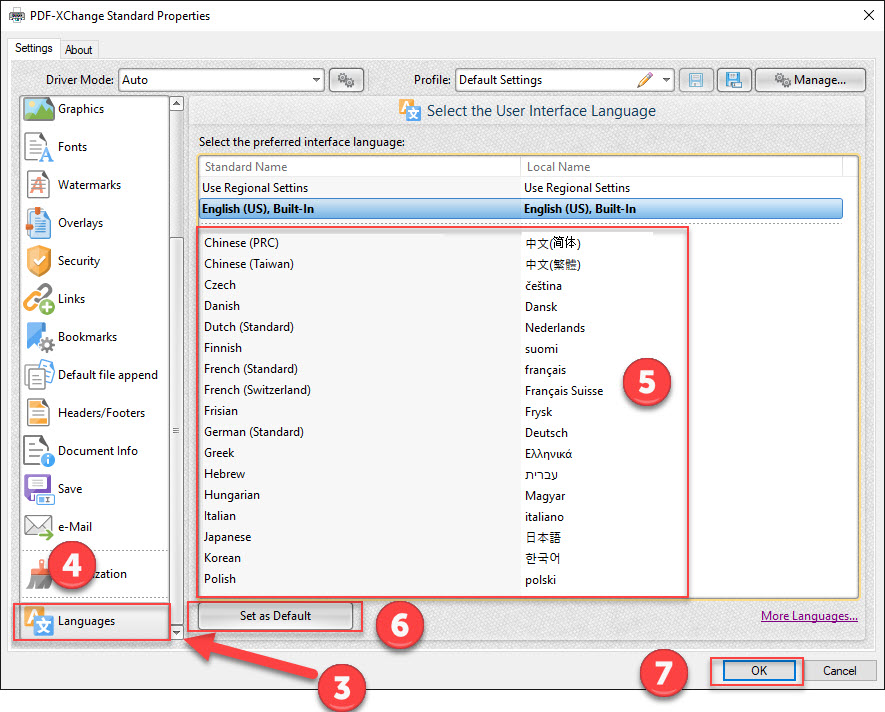The width and height of the screenshot is (885, 712).
Task: Click the Standard Name column header
Action: point(360,167)
